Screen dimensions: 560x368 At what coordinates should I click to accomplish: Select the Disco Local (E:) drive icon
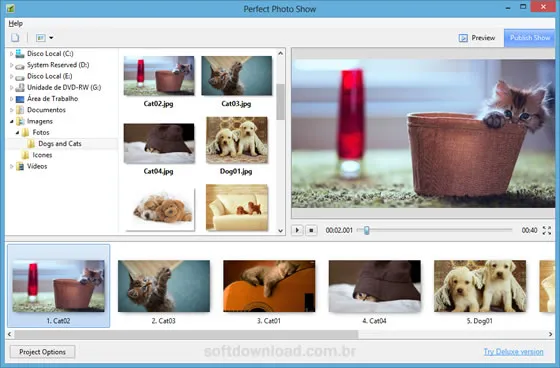(x=20, y=77)
